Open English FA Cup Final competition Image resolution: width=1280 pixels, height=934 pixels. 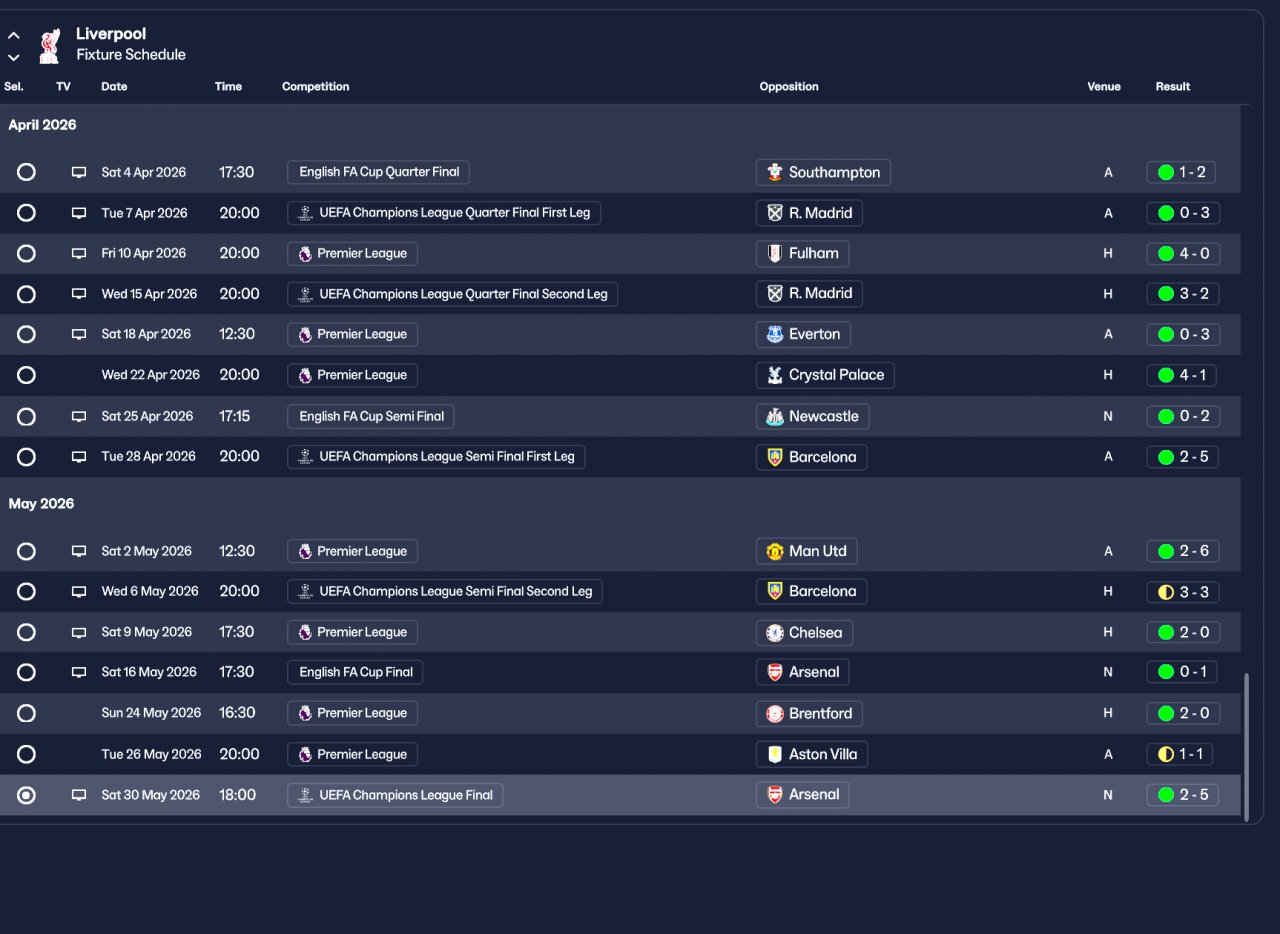[355, 672]
